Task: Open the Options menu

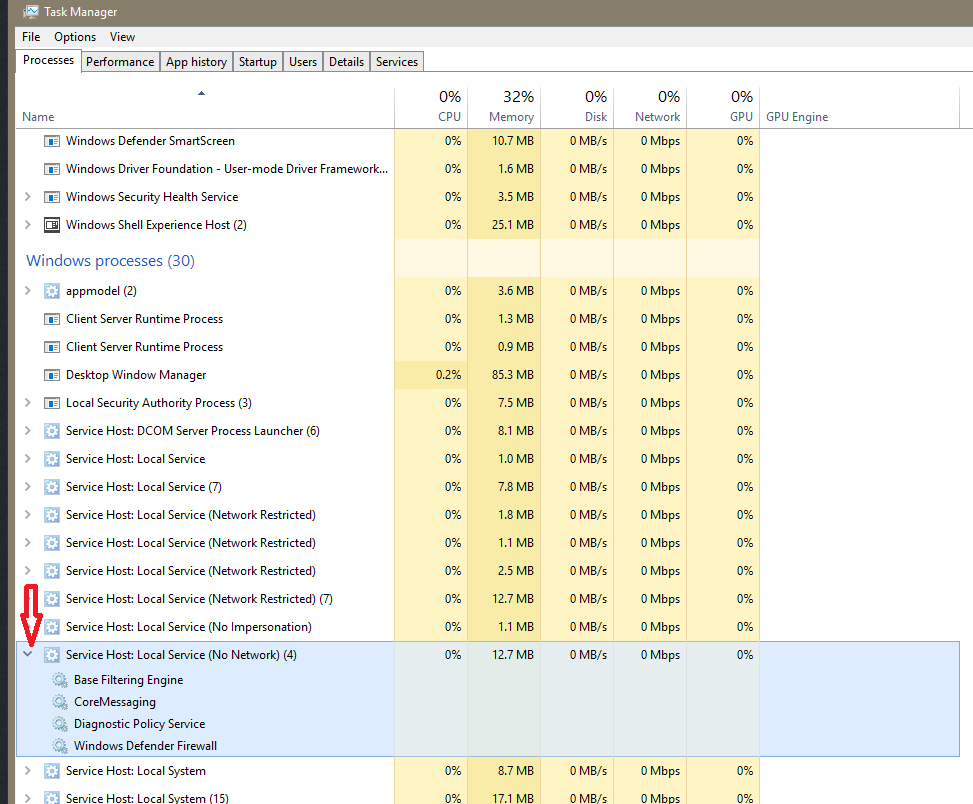Action: (75, 37)
